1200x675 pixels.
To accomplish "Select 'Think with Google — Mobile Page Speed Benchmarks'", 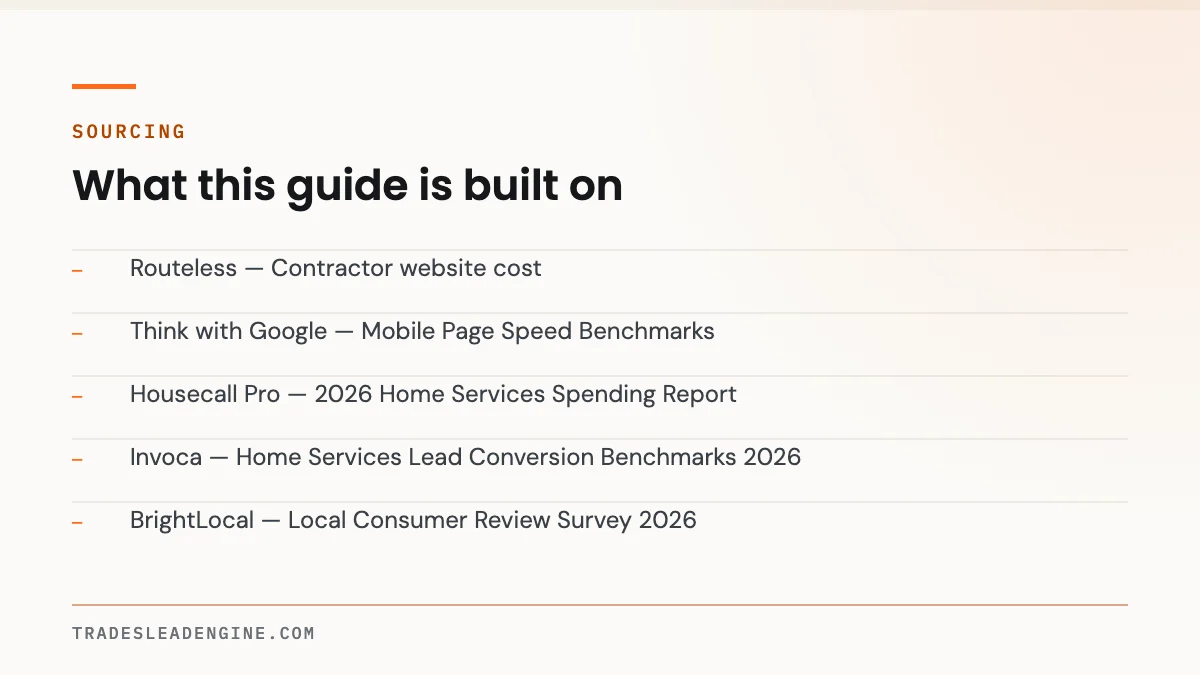I will [422, 331].
